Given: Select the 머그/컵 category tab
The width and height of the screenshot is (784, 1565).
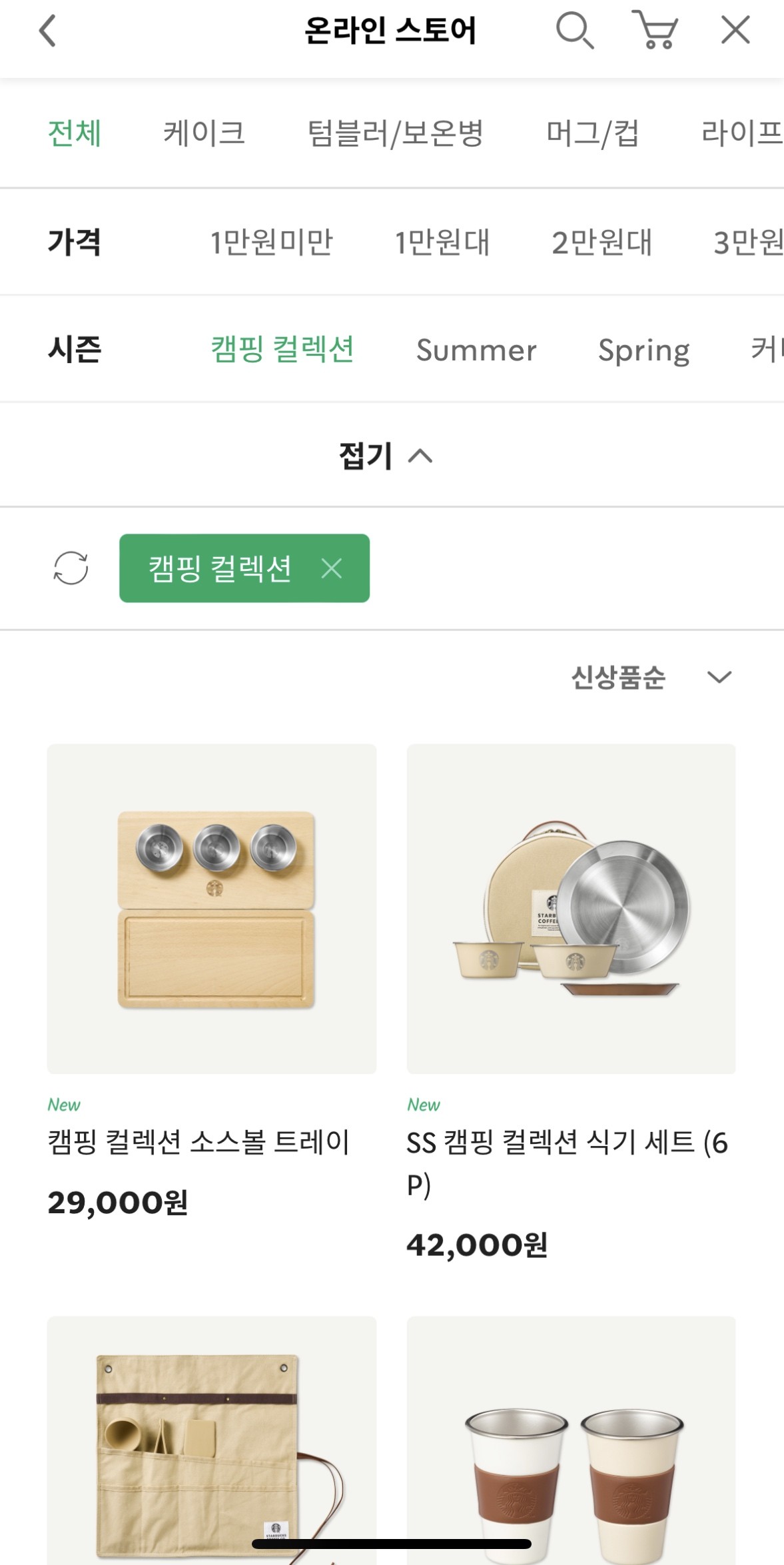Looking at the screenshot, I should (x=592, y=133).
